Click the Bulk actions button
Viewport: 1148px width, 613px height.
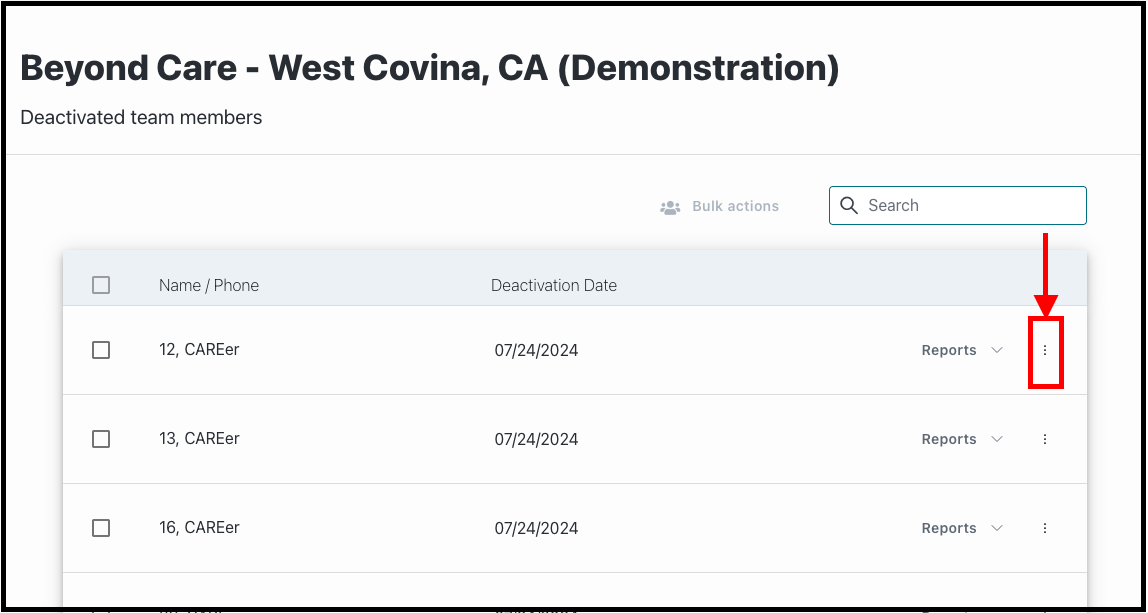[720, 207]
